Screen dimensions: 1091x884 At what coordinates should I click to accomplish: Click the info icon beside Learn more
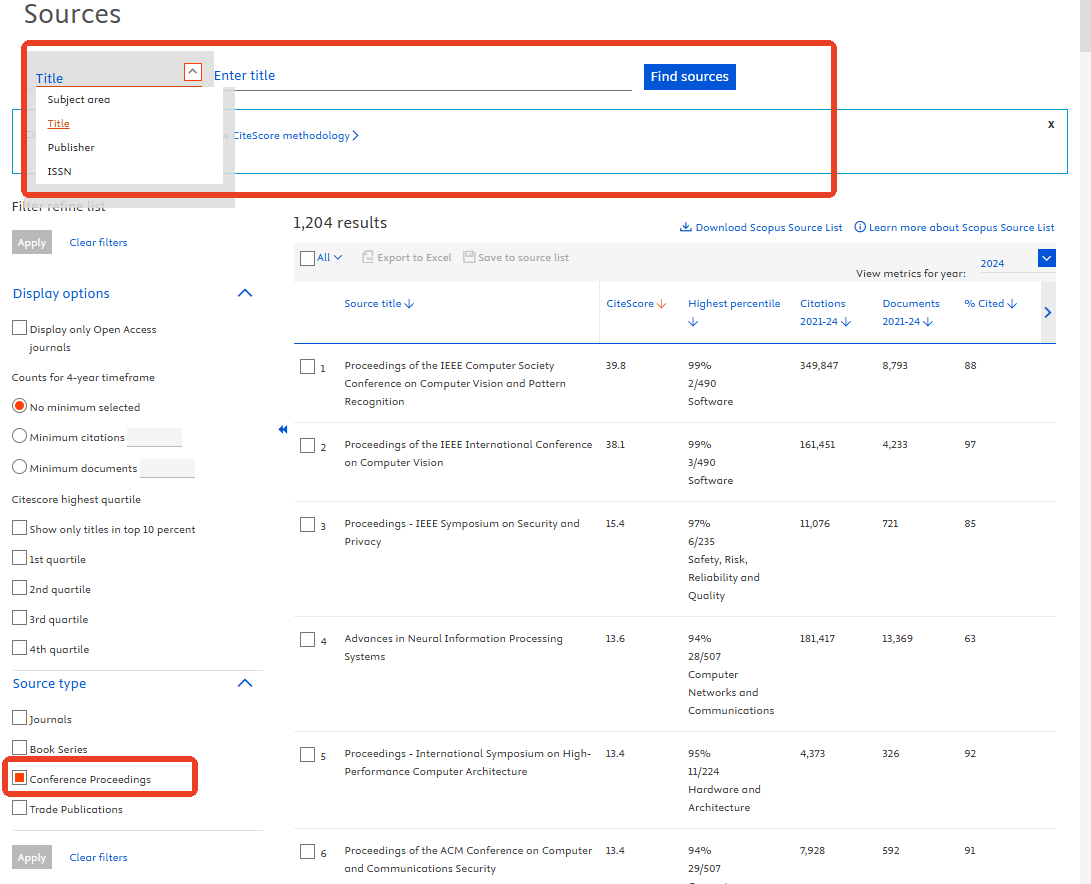[x=860, y=227]
